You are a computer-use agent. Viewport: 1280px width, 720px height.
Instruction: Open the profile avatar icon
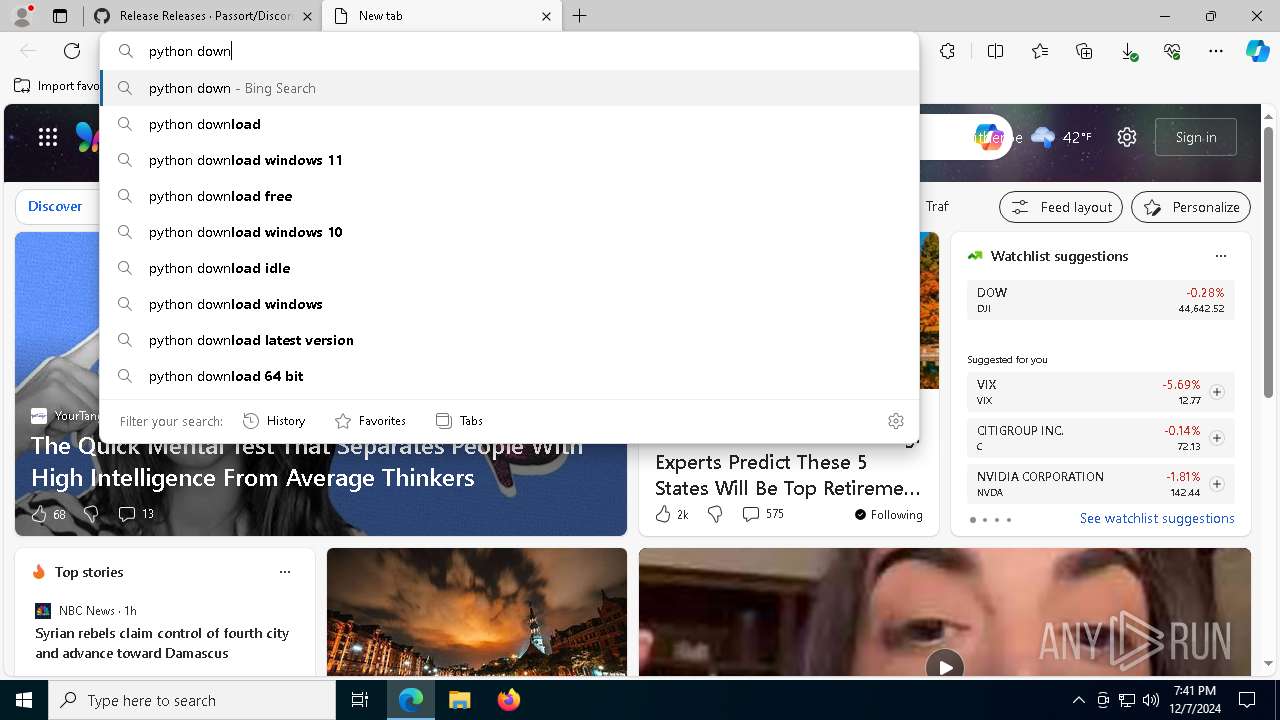pyautogui.click(x=22, y=16)
